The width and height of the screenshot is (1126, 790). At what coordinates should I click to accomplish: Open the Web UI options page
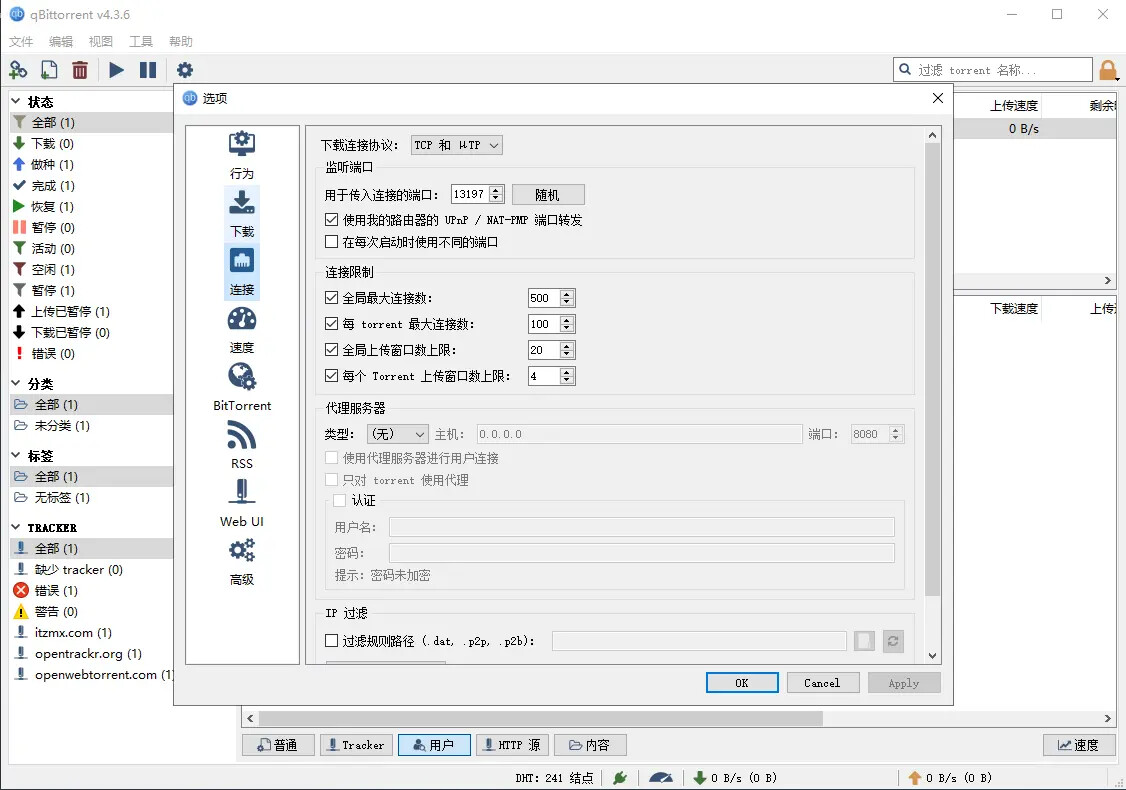coord(242,503)
